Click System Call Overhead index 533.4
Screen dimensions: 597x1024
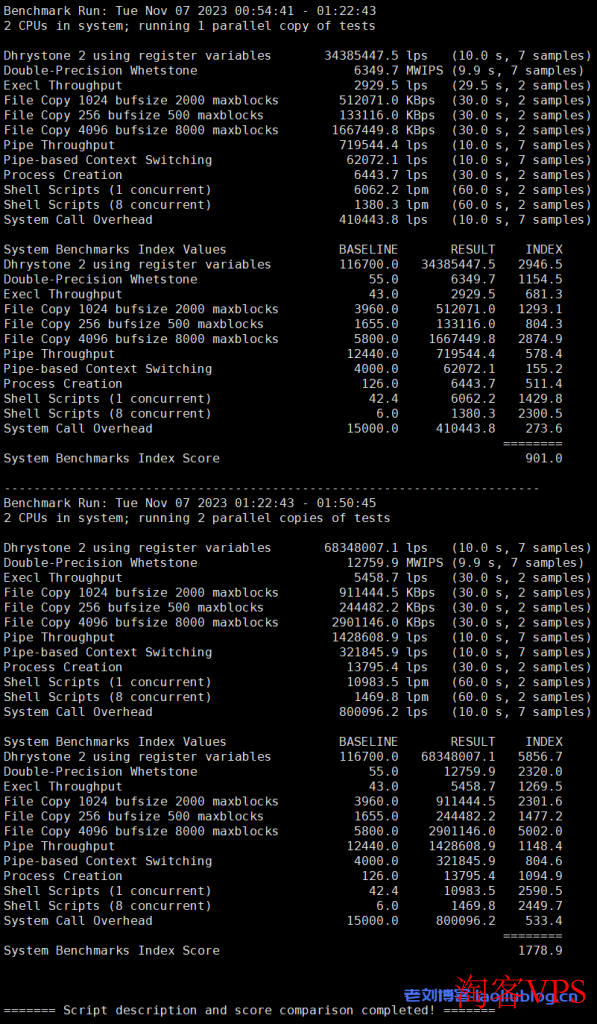pos(543,921)
